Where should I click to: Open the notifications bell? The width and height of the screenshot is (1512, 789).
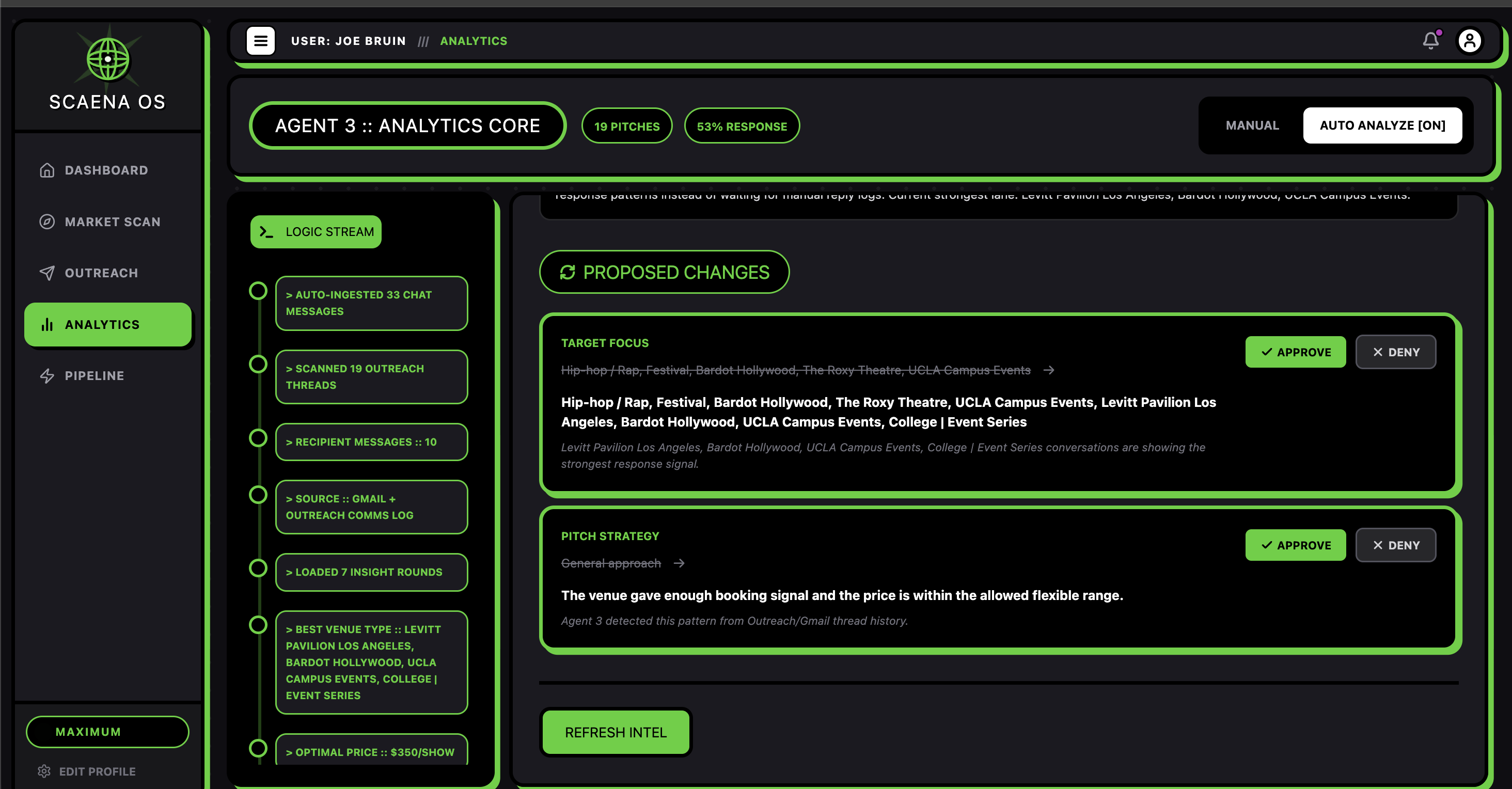(x=1430, y=40)
